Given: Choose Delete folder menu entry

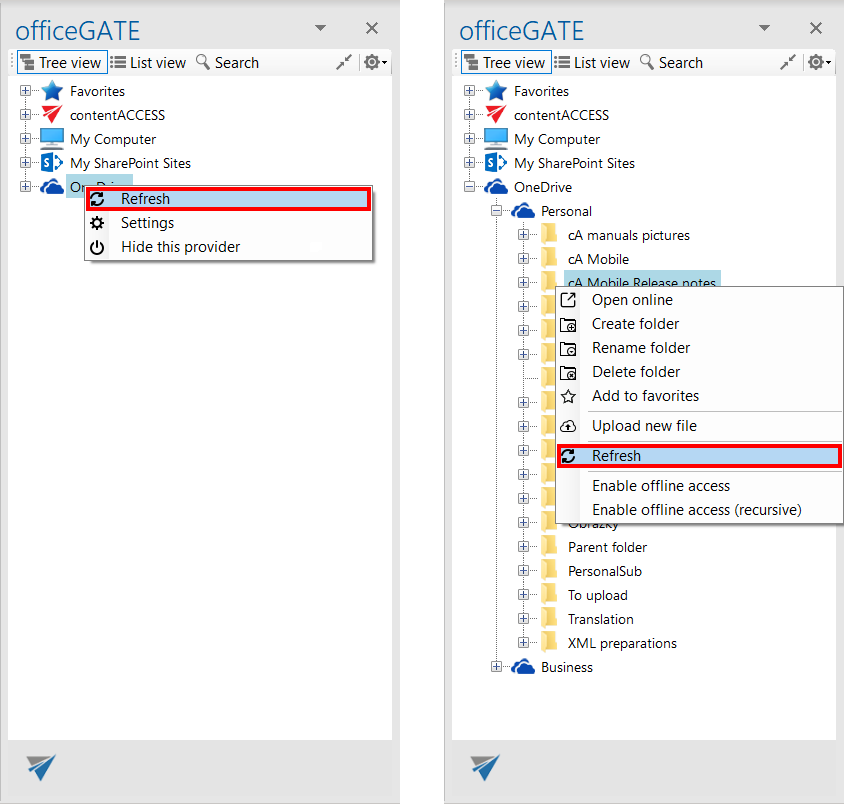Looking at the screenshot, I should (699, 372).
